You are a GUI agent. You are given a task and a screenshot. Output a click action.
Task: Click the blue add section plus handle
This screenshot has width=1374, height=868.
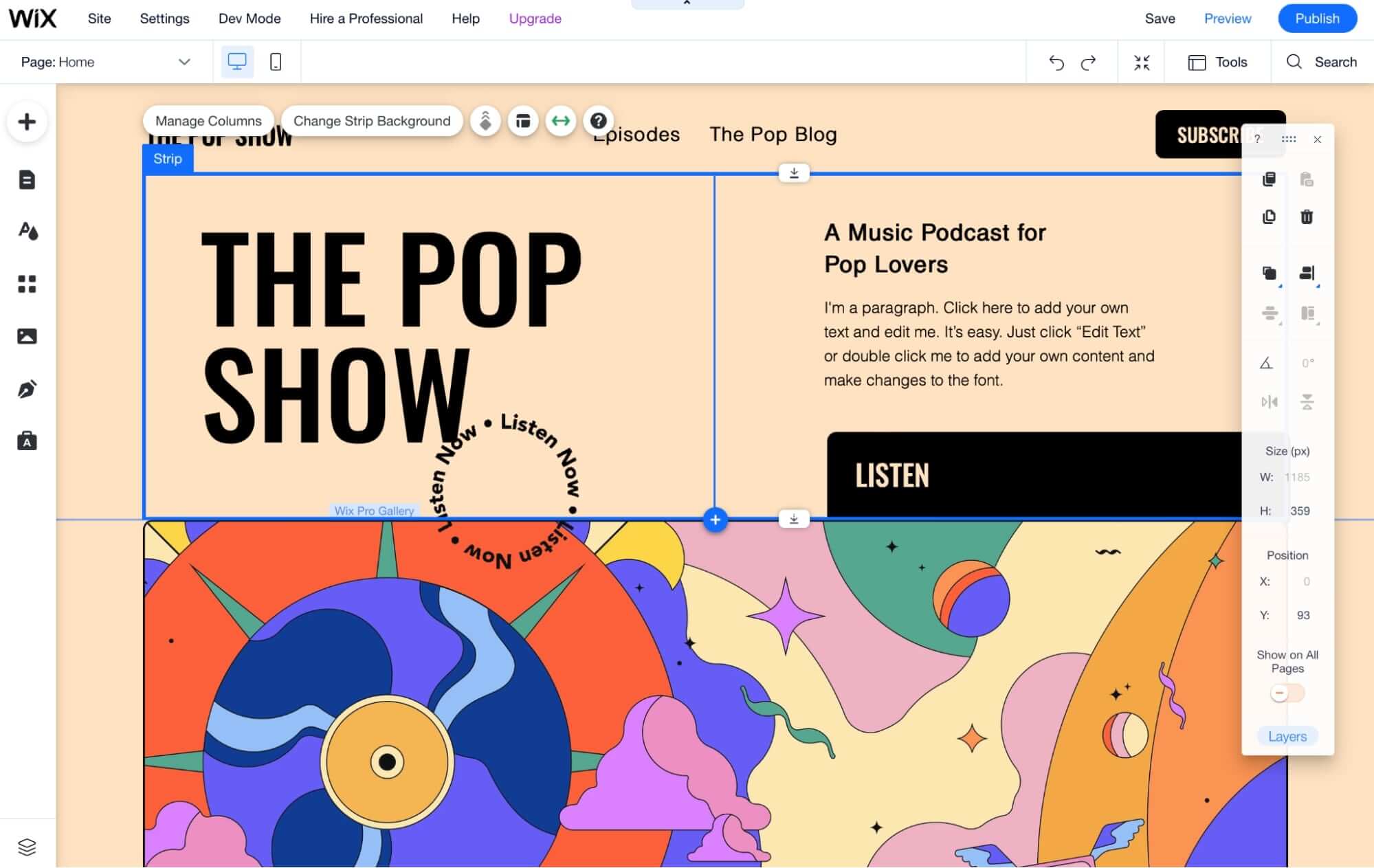(715, 520)
